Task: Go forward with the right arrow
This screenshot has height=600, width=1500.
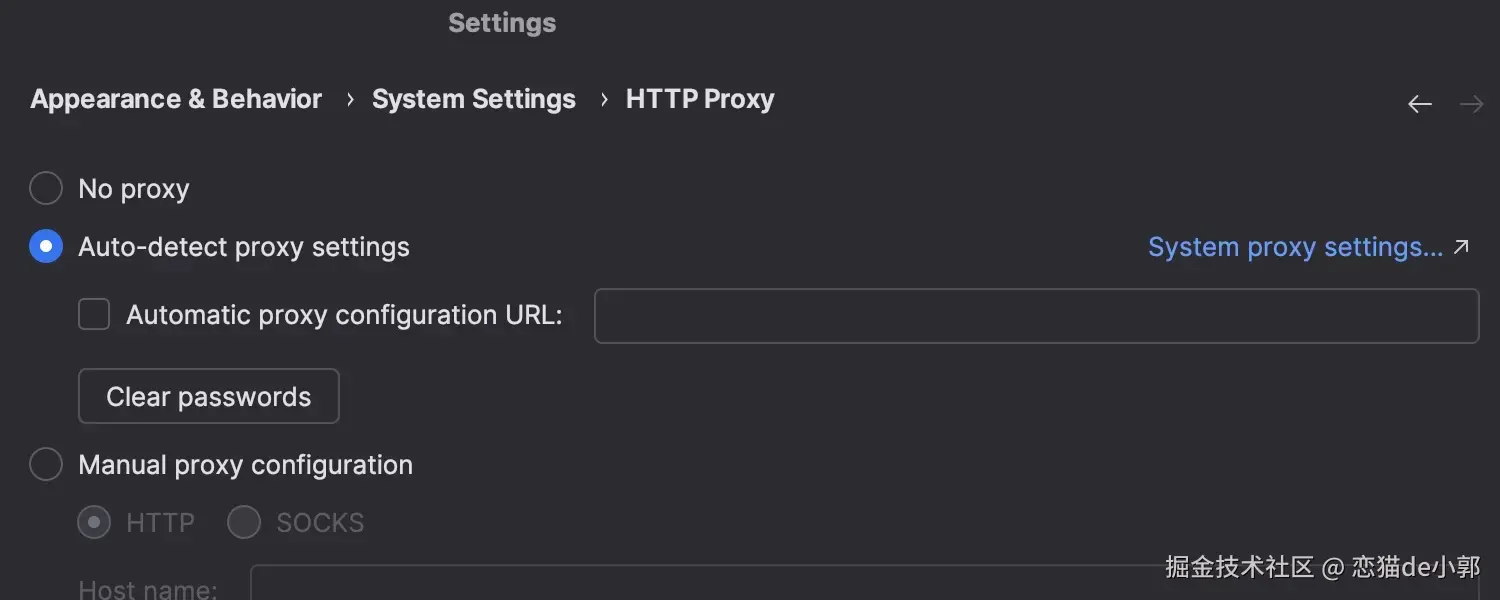Action: 1471,104
